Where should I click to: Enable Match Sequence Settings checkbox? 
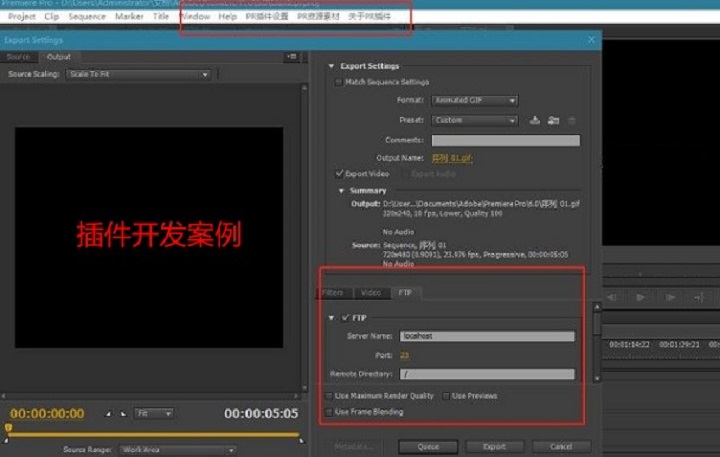(x=338, y=82)
